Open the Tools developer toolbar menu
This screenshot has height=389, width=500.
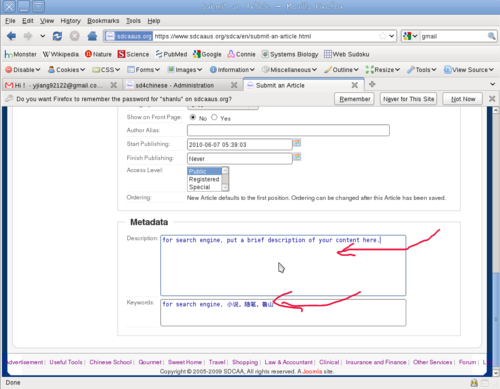422,70
